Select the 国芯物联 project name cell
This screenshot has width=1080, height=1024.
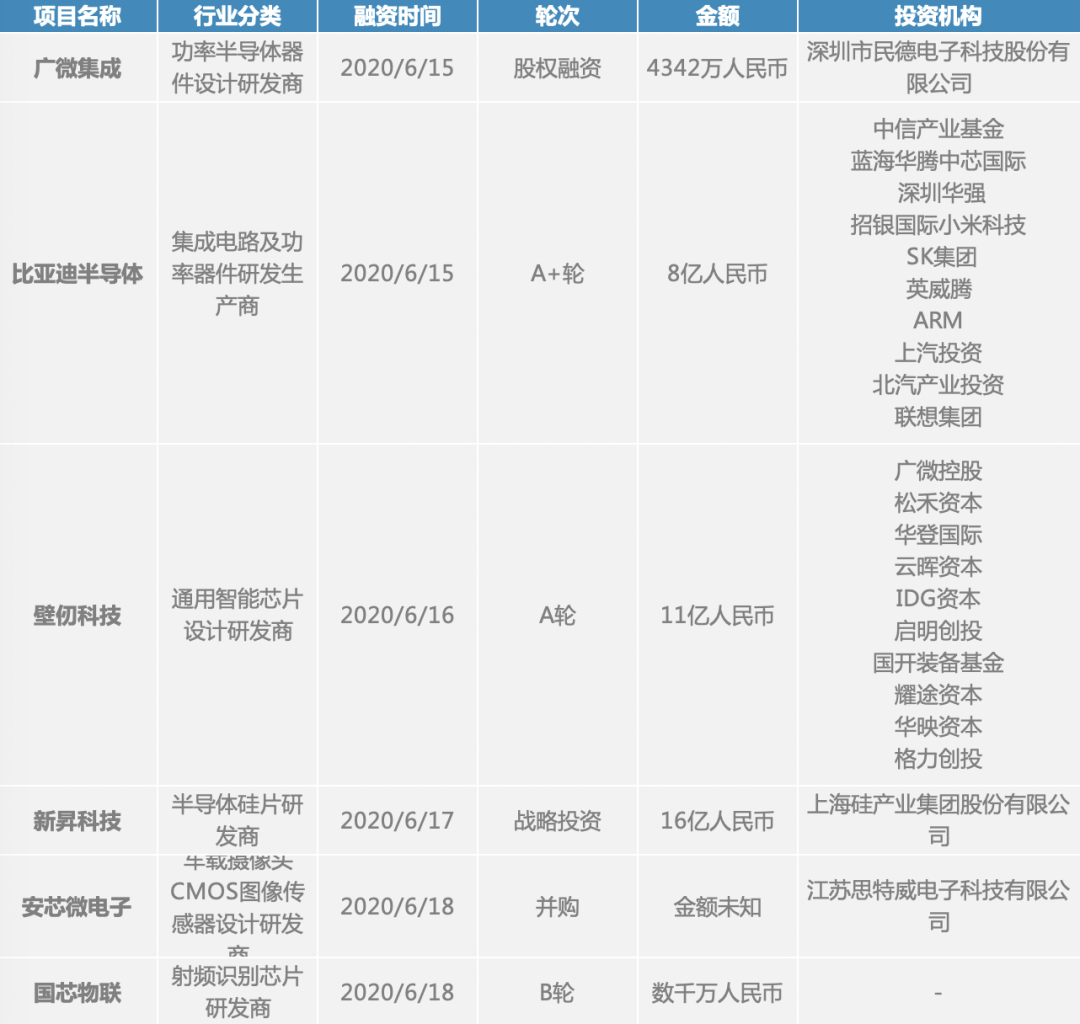click(78, 992)
